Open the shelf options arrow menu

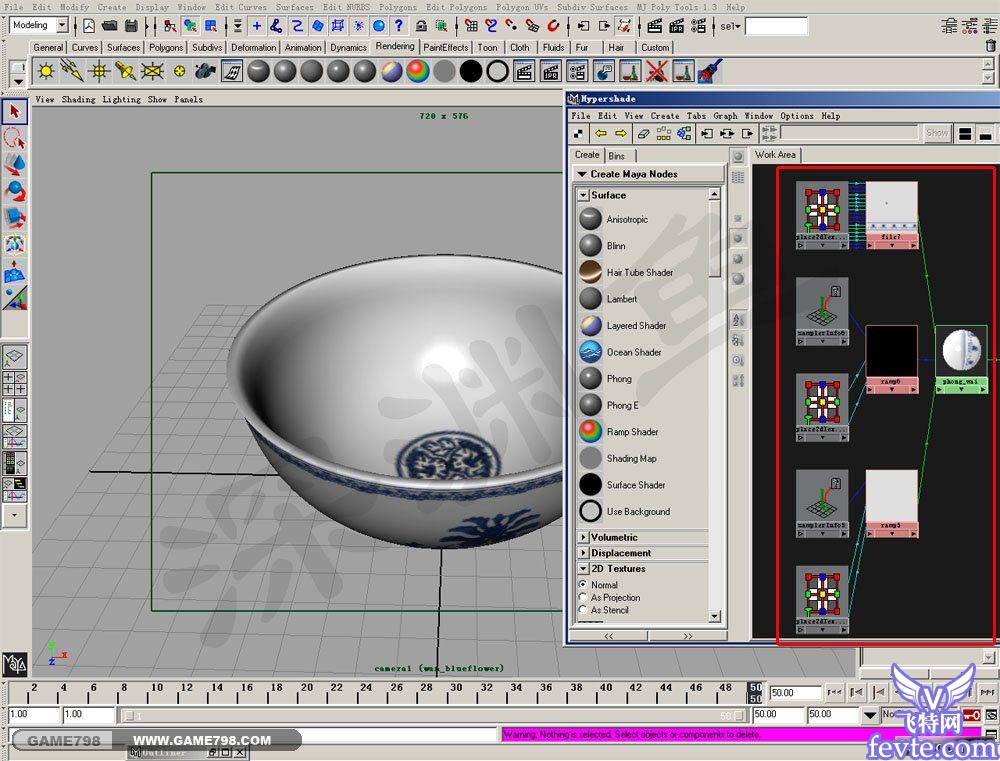(x=18, y=82)
